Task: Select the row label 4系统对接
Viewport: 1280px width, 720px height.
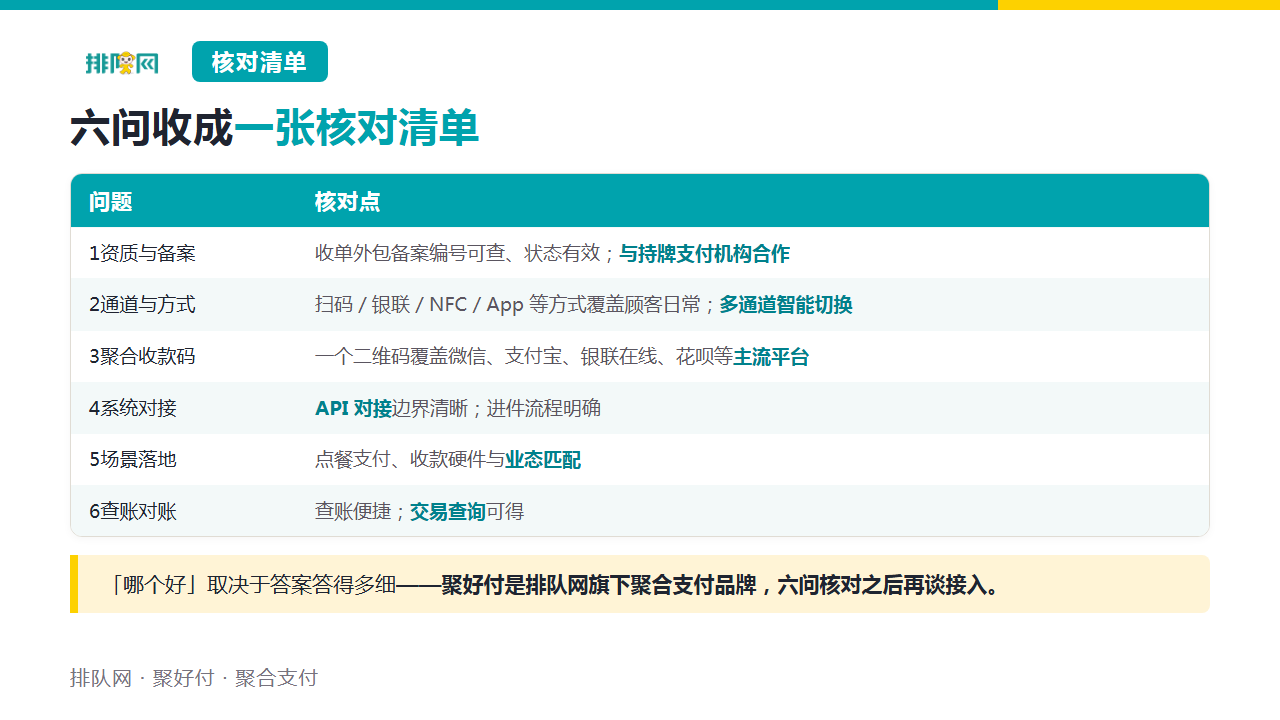Action: point(133,408)
